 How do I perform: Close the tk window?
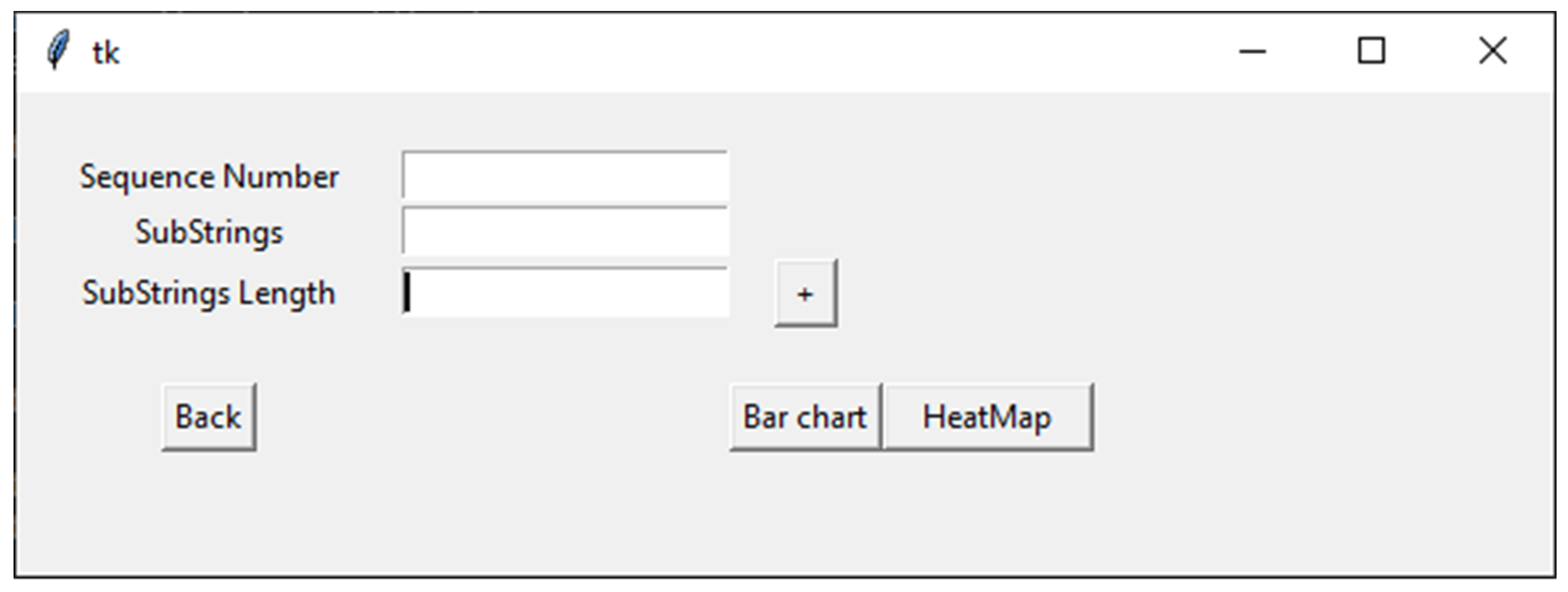pyautogui.click(x=1492, y=51)
